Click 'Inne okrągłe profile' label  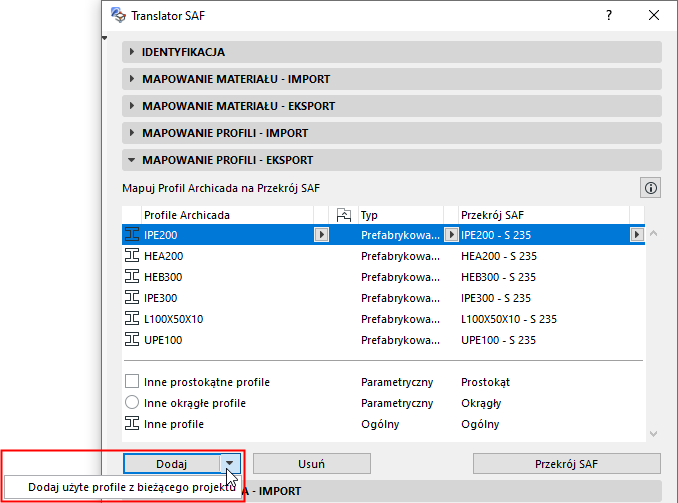(x=195, y=403)
